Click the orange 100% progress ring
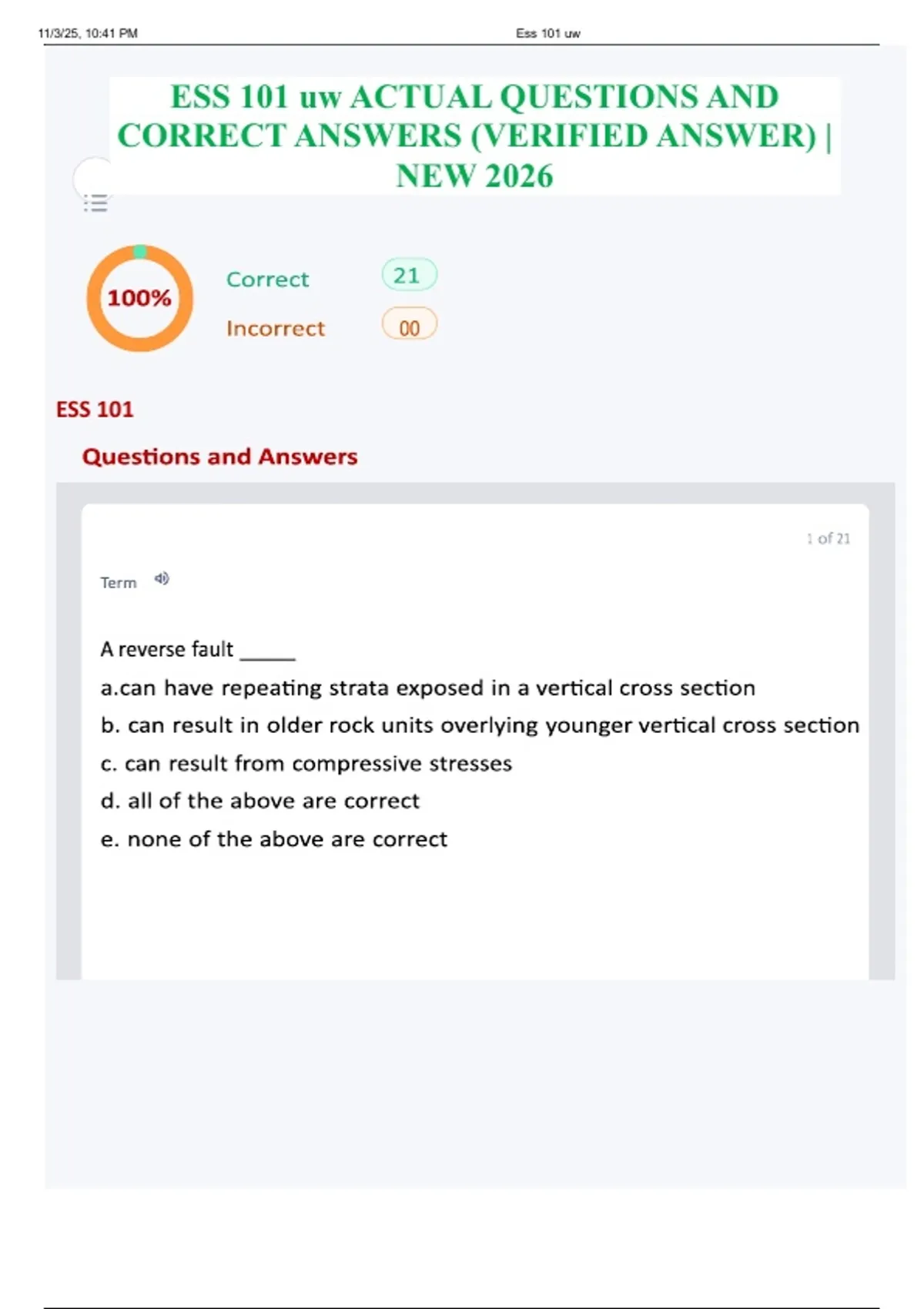 coord(139,298)
